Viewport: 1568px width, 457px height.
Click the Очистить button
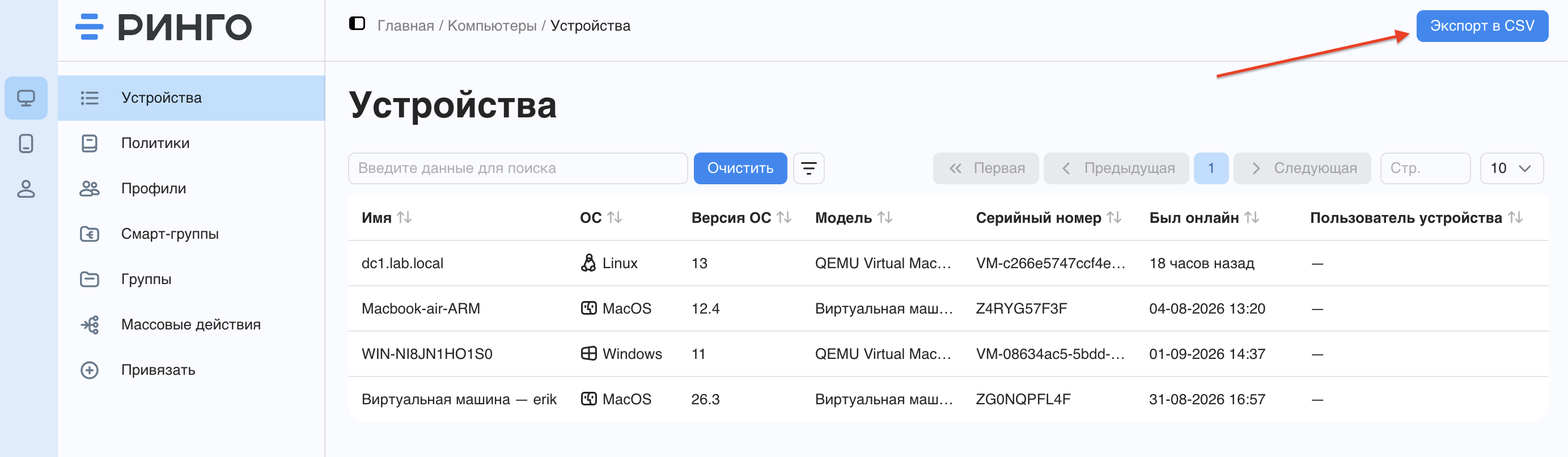tap(740, 168)
